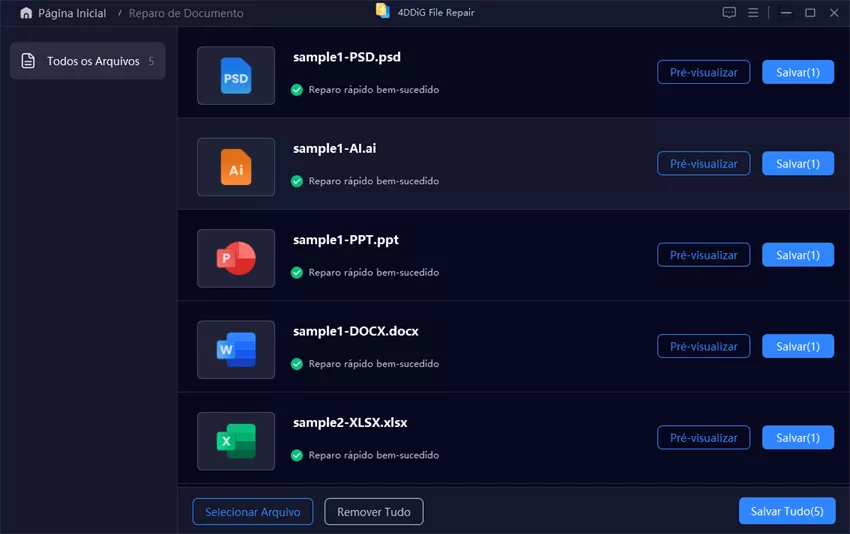Open the hamburger menu in title bar
This screenshot has width=850, height=534.
pyautogui.click(x=753, y=13)
